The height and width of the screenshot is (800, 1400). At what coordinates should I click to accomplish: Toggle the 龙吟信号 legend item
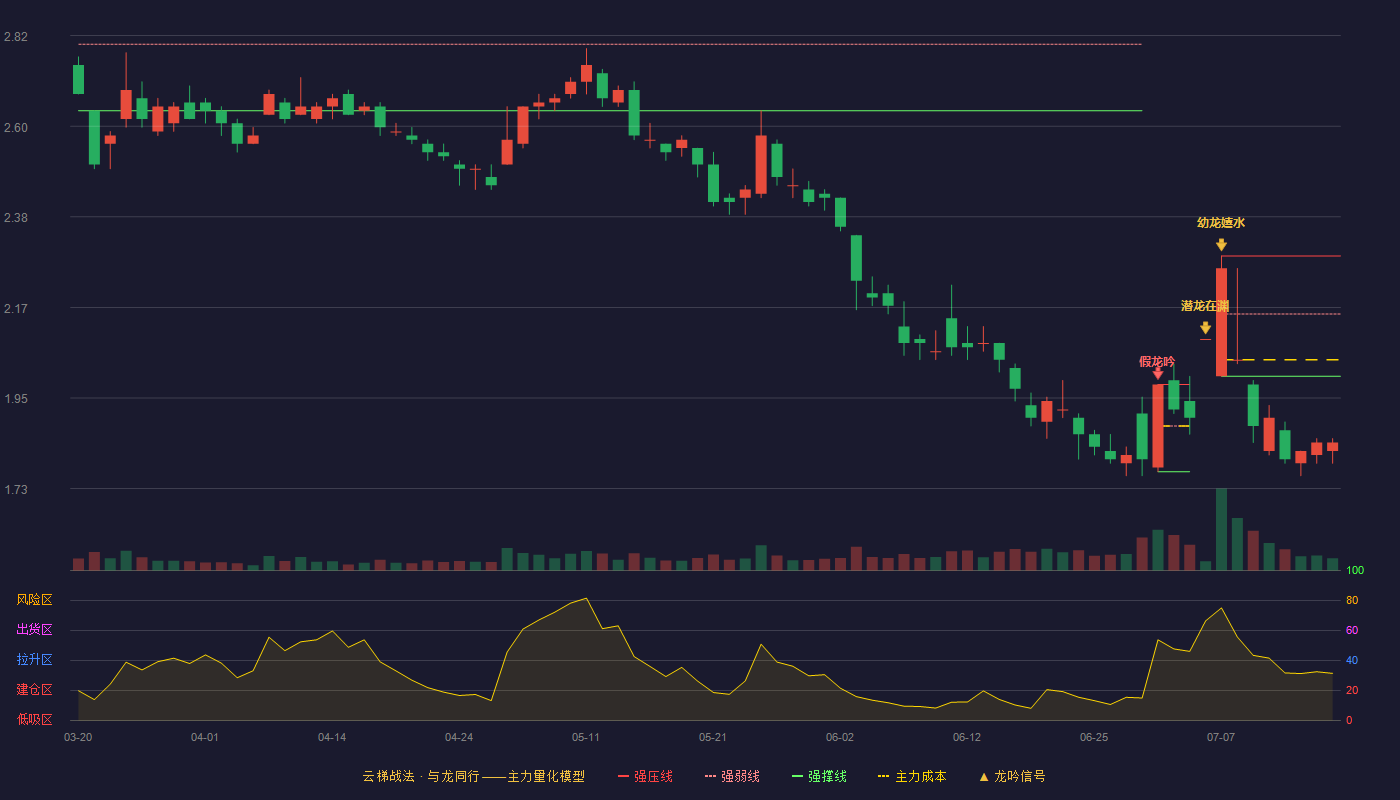pyautogui.click(x=1012, y=776)
